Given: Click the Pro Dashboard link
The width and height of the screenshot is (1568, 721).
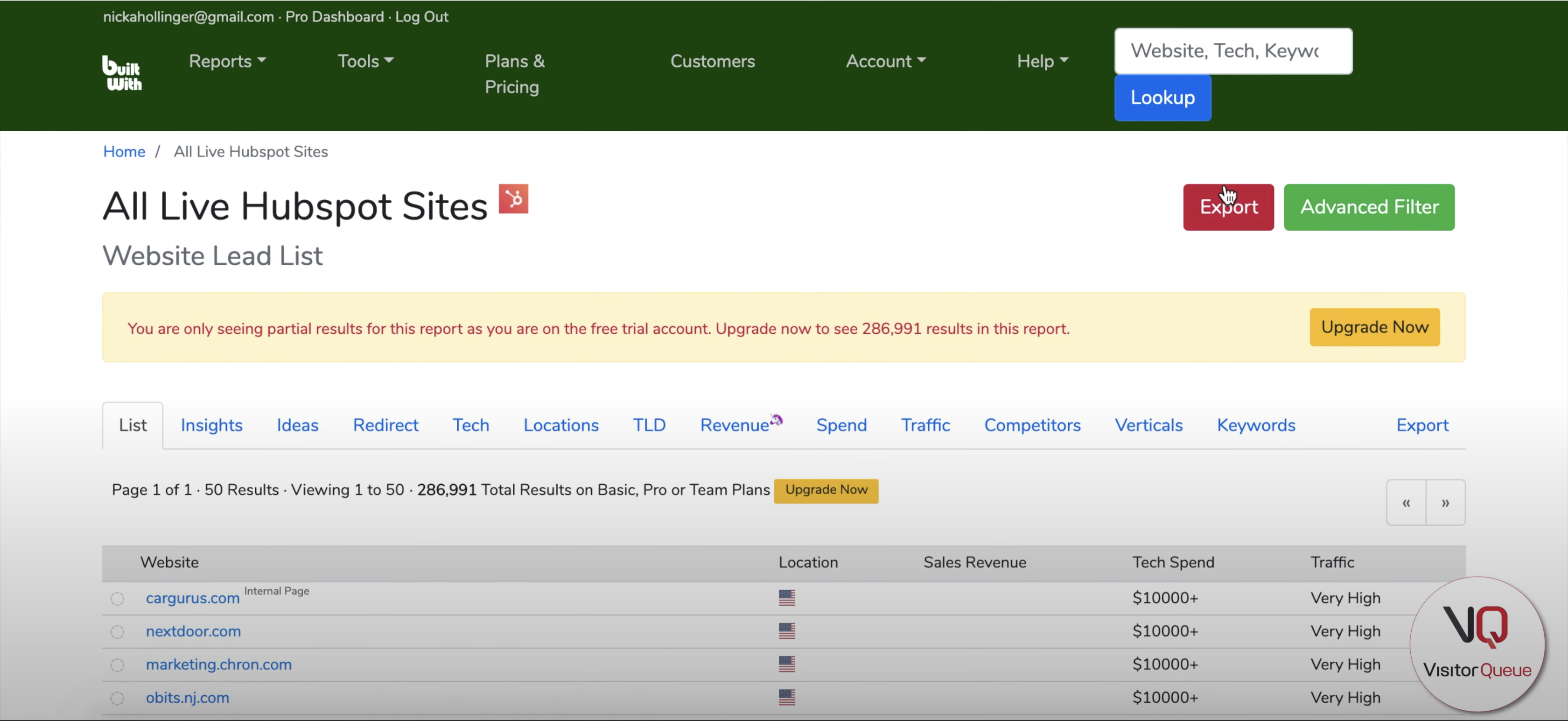Looking at the screenshot, I should coord(335,16).
